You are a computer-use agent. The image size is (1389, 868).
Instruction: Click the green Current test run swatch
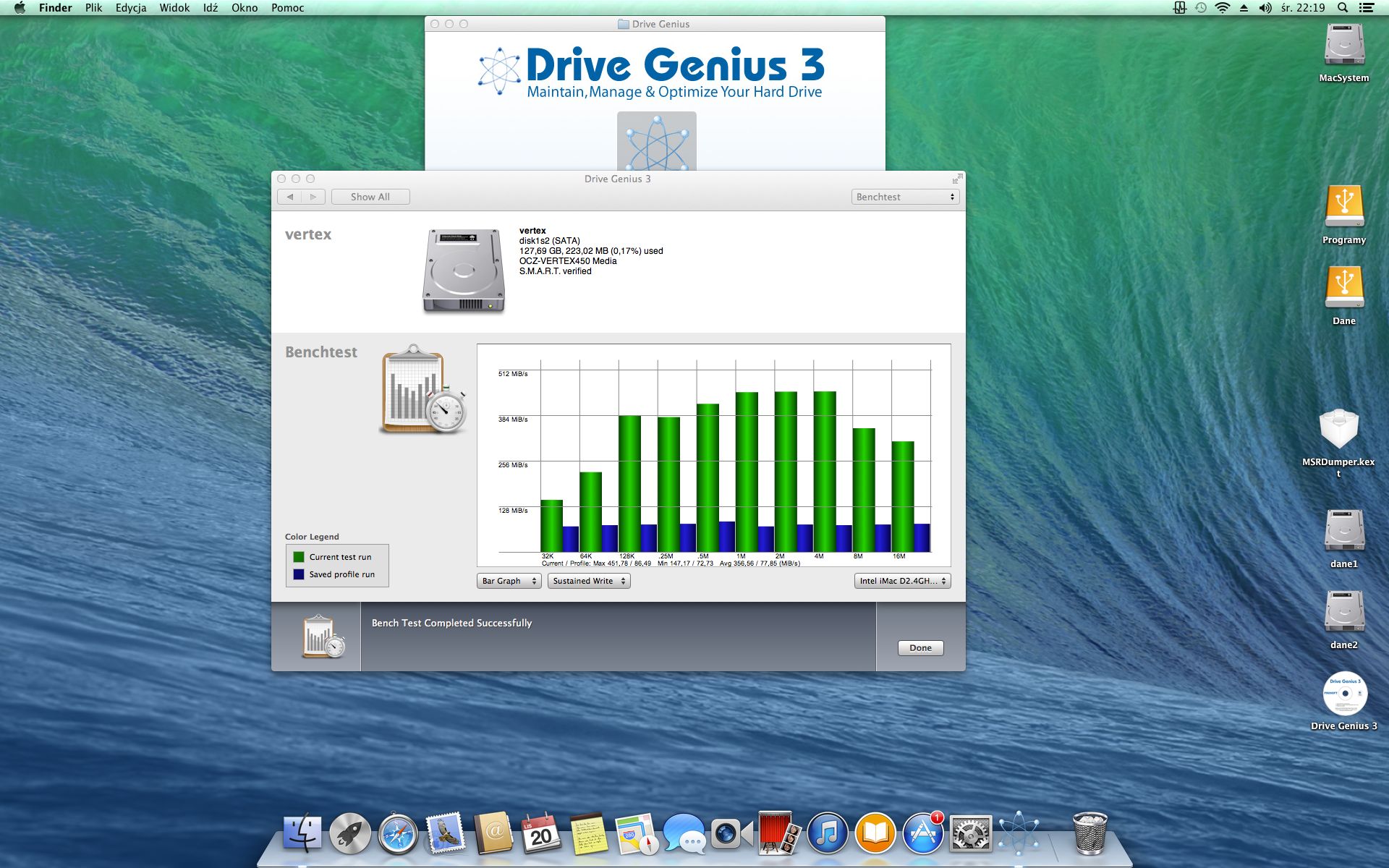(x=299, y=557)
